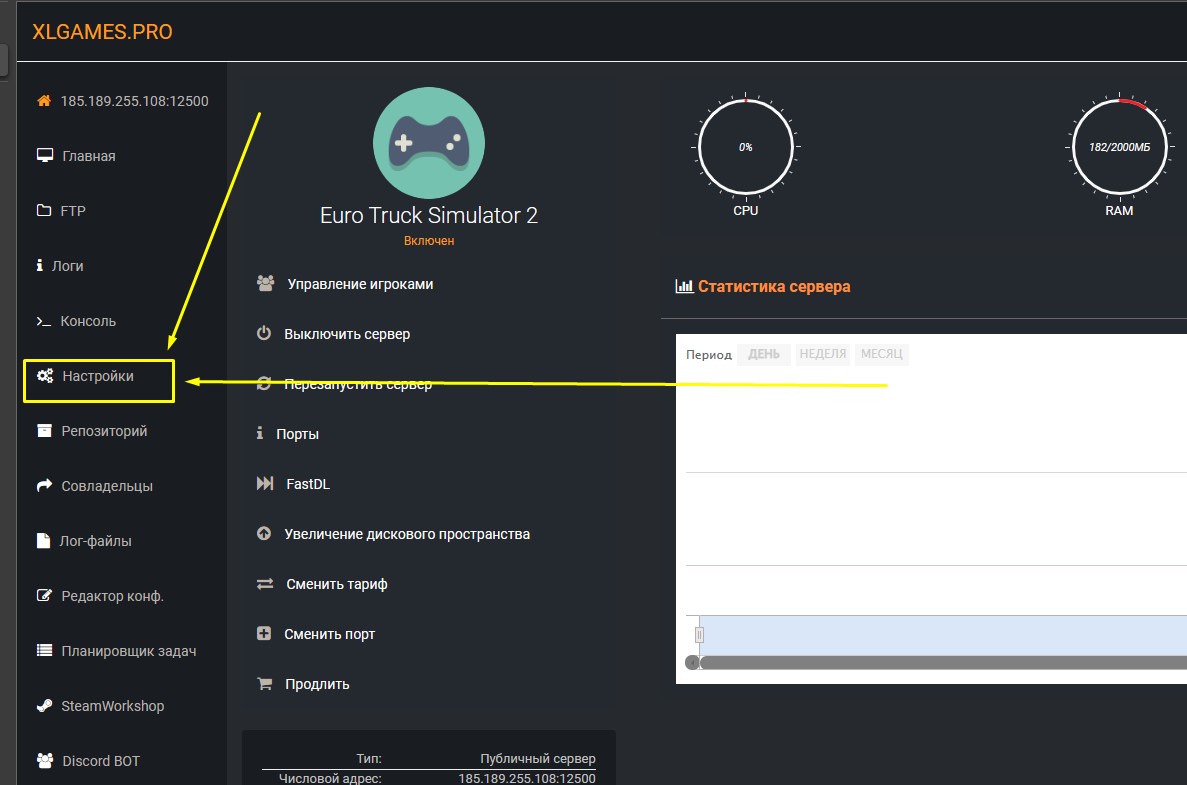Click the gamepad server avatar image
This screenshot has width=1187, height=785.
pos(428,144)
